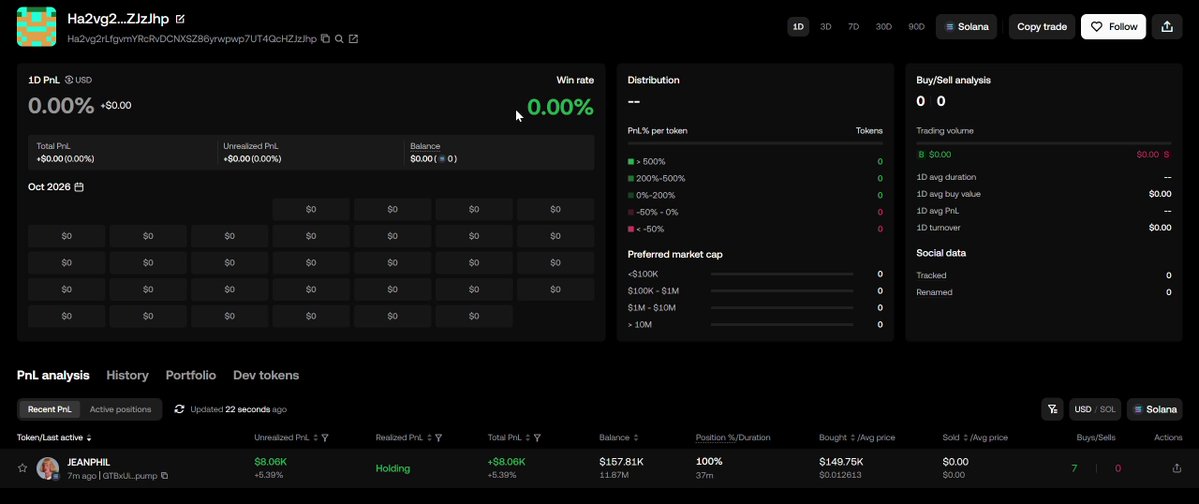Open wallet address in external explorer
Image resolution: width=1199 pixels, height=504 pixels.
(353, 39)
